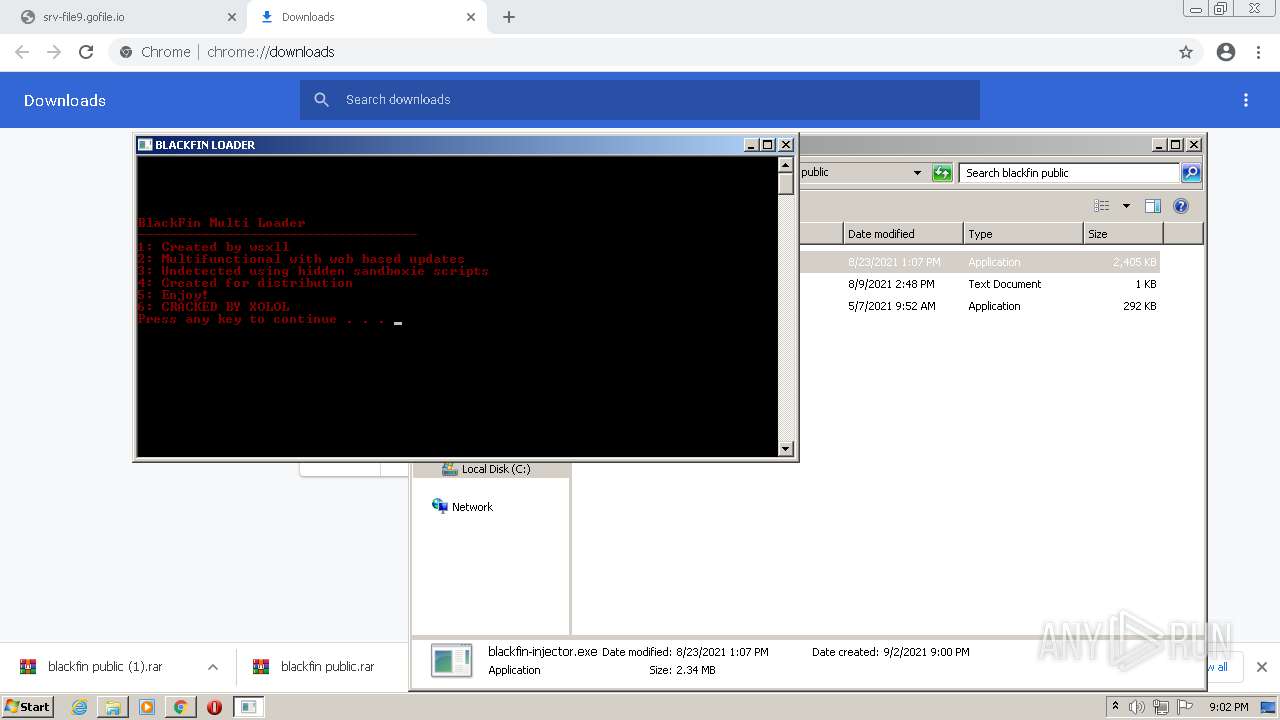The height and width of the screenshot is (720, 1280).
Task: Show hidden system tray icons
Action: 1115,707
